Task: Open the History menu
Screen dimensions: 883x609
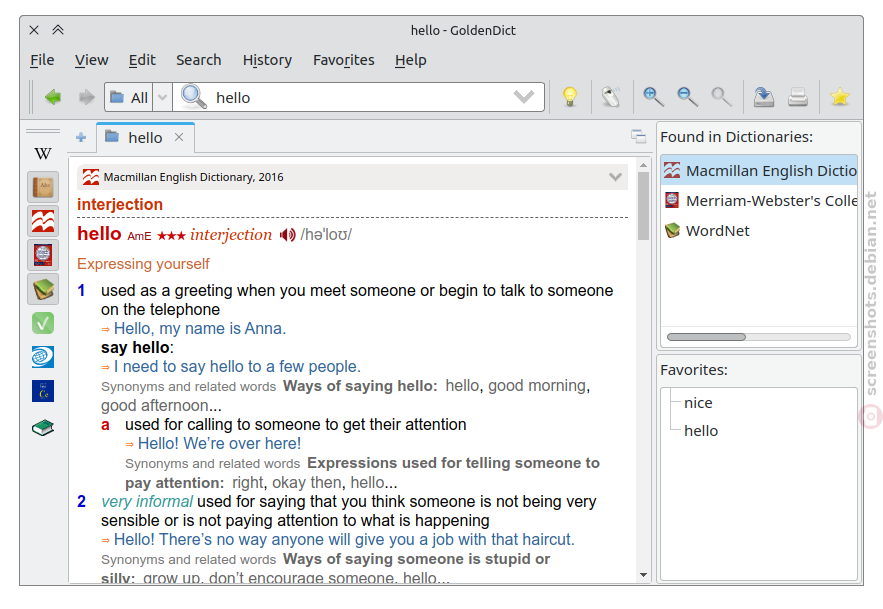Action: 267,60
